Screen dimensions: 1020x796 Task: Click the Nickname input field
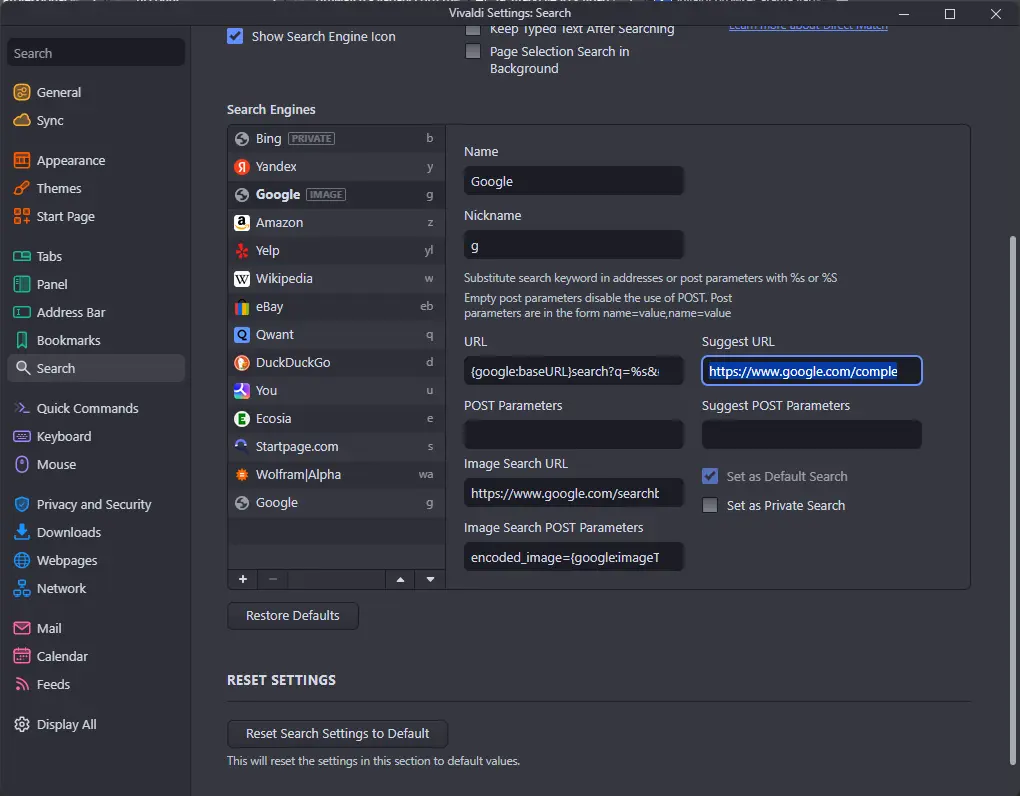coord(573,246)
